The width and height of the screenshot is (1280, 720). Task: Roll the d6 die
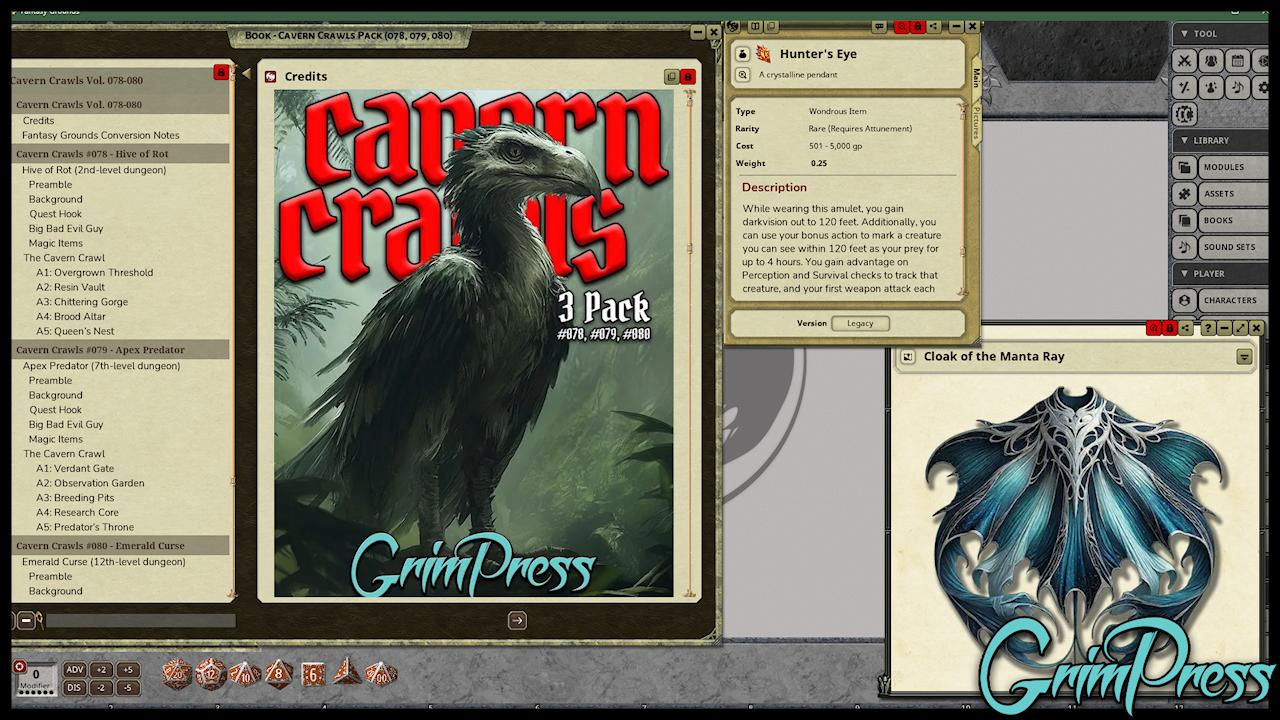tap(313, 674)
